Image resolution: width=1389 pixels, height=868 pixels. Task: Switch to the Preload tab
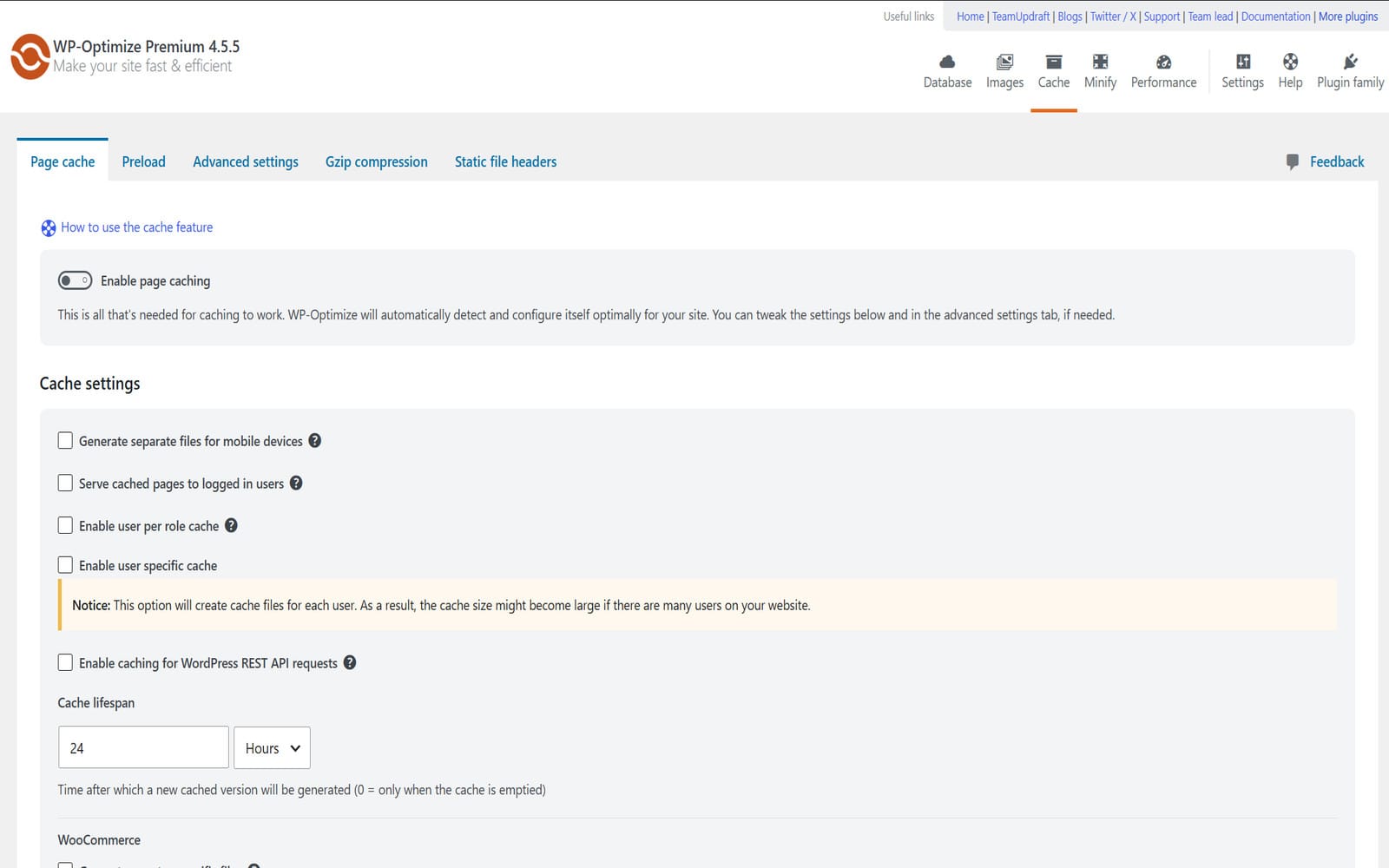click(143, 161)
